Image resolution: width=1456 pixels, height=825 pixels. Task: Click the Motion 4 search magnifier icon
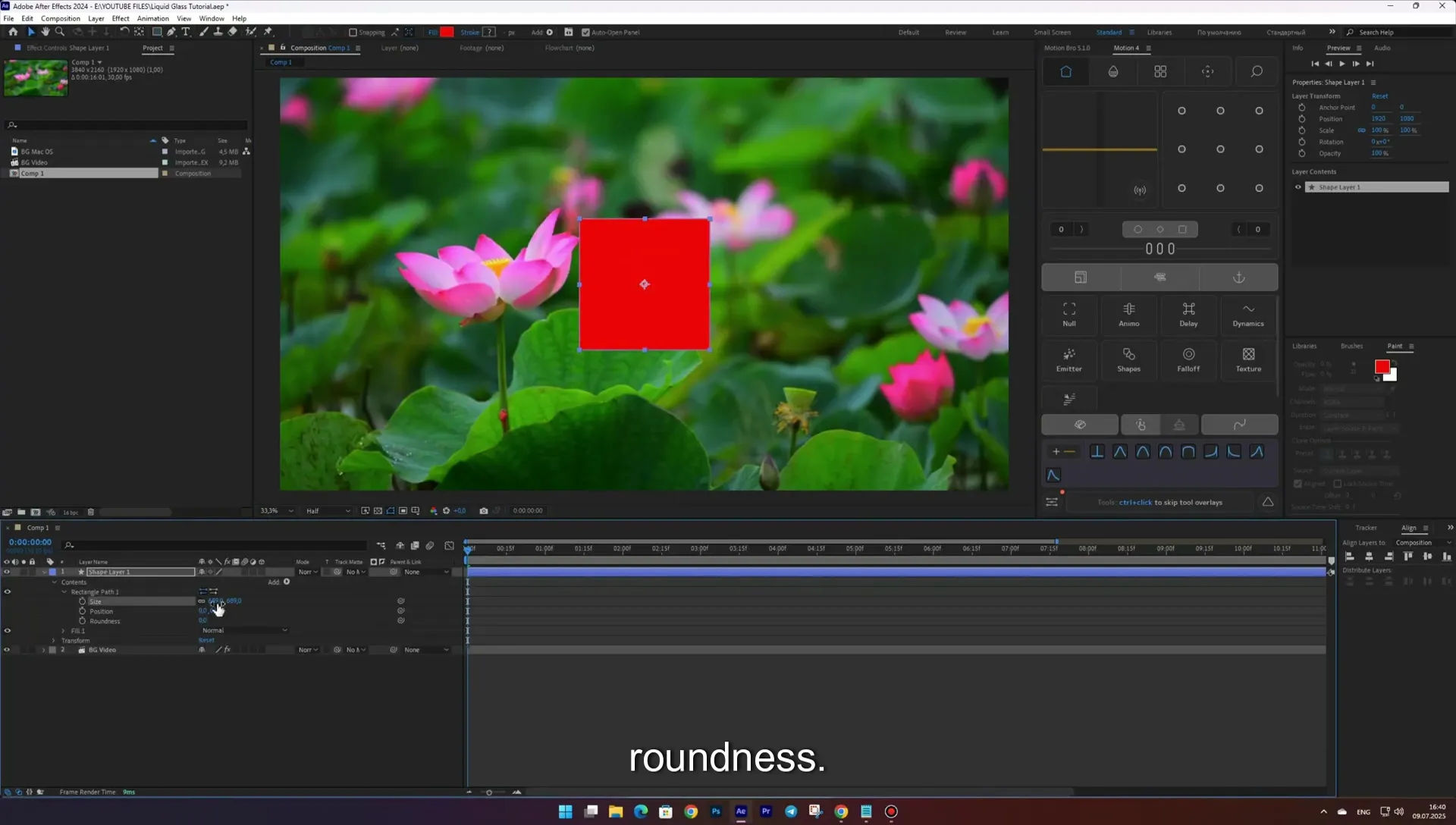click(1257, 71)
